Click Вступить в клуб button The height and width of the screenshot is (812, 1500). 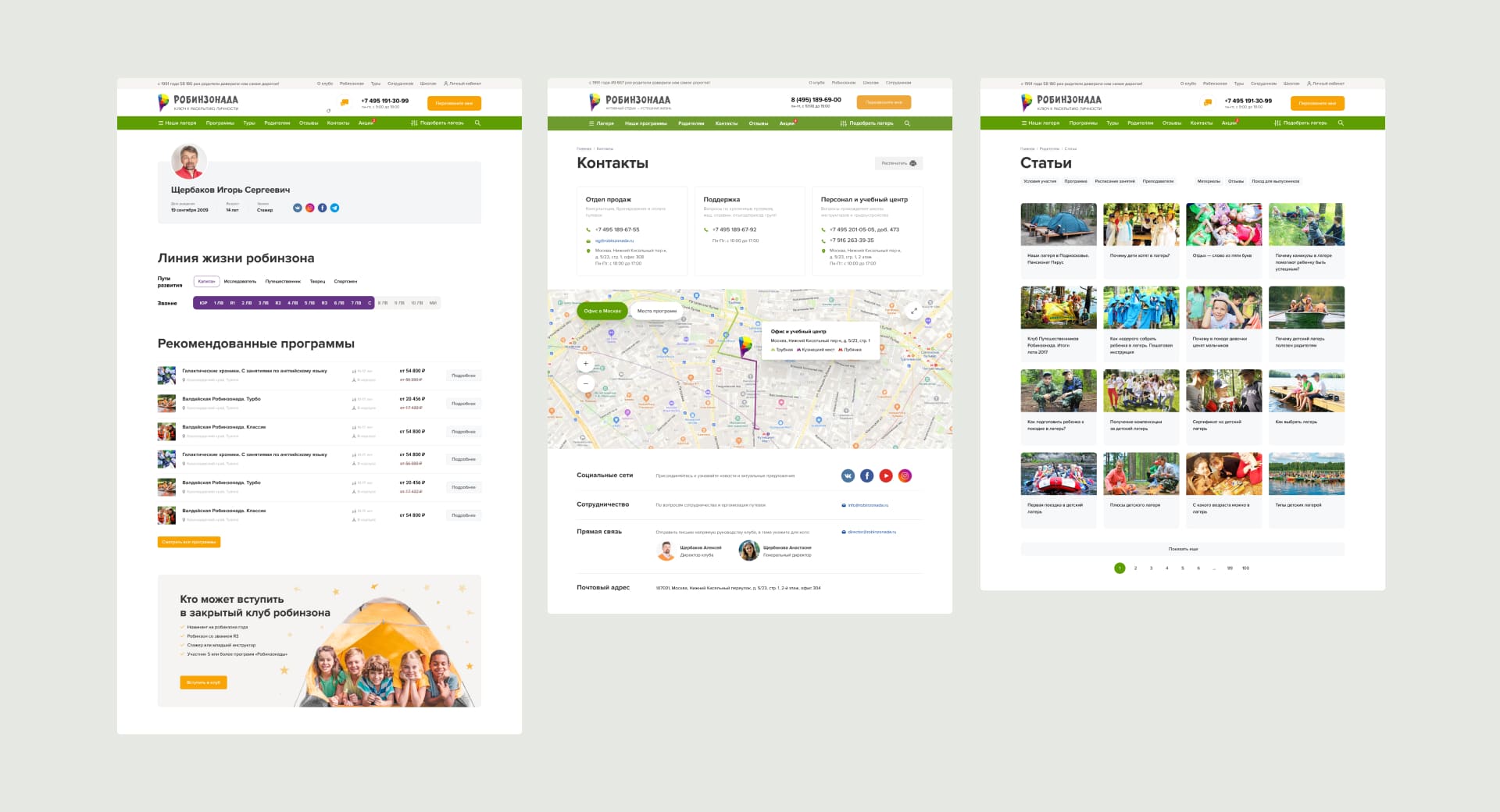(203, 682)
